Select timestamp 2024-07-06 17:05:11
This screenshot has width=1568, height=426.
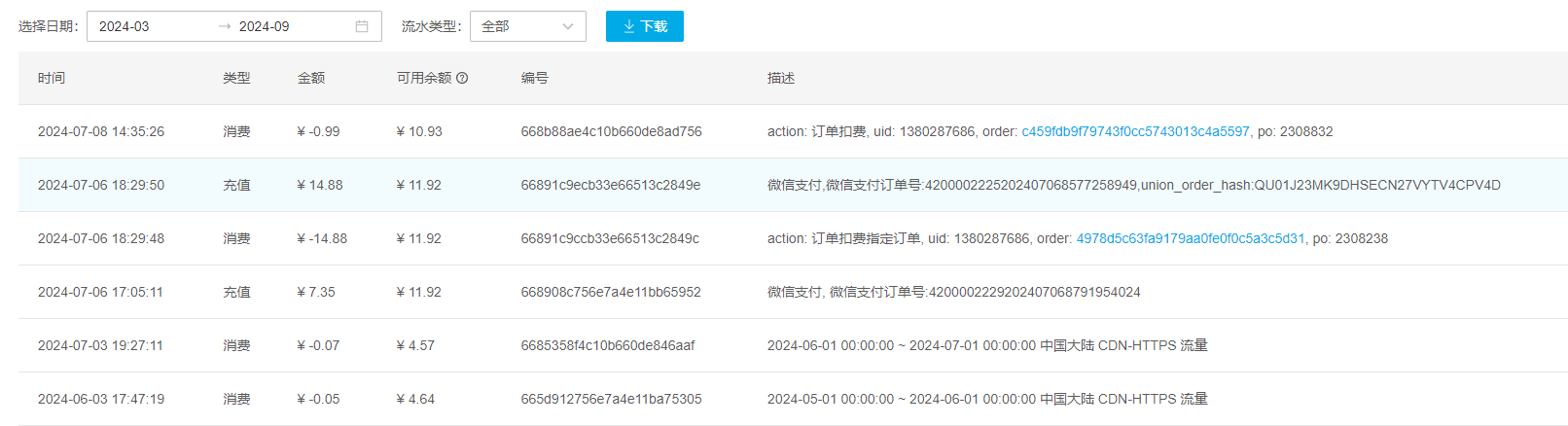coord(100,292)
